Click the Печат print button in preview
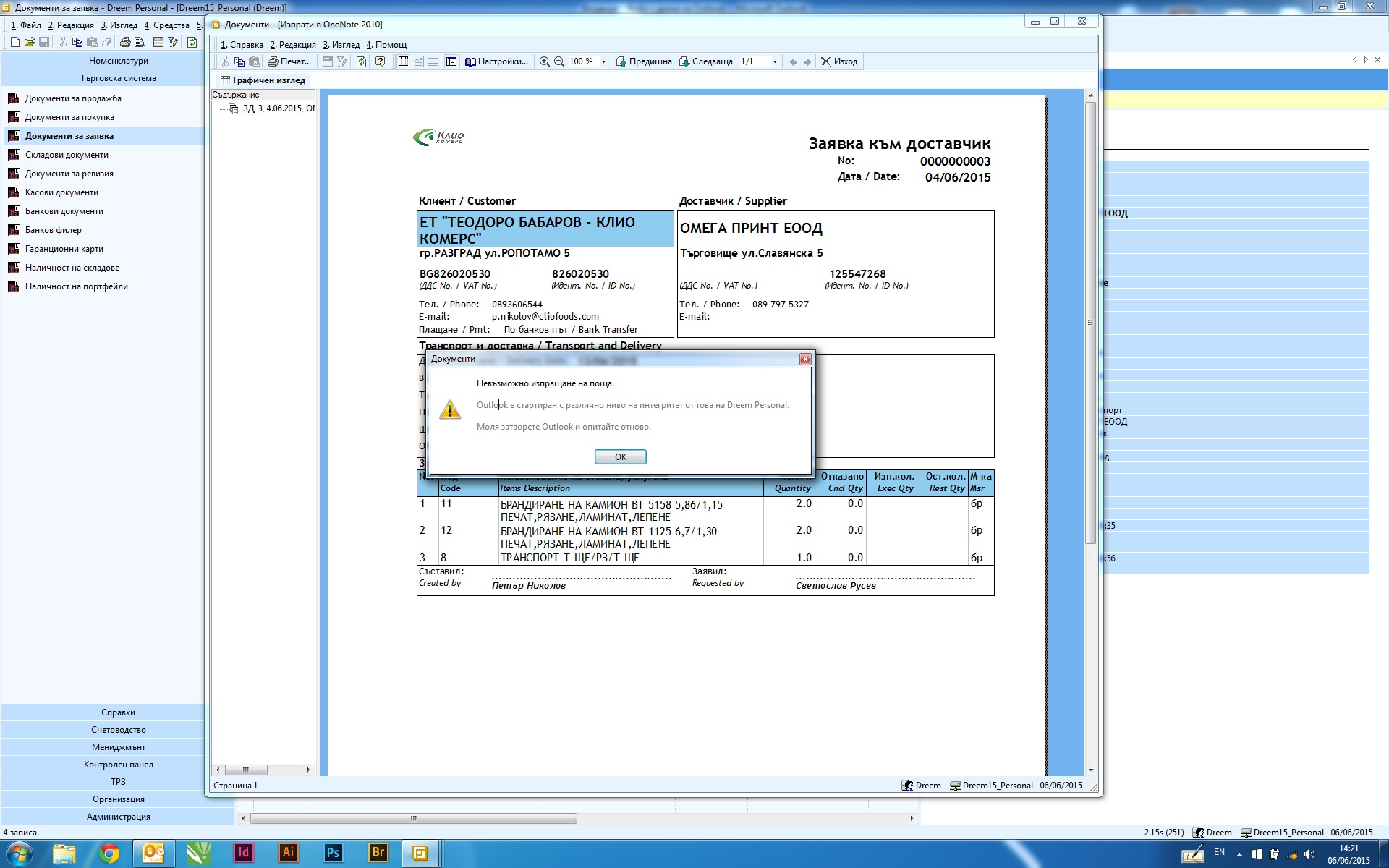 [x=289, y=61]
